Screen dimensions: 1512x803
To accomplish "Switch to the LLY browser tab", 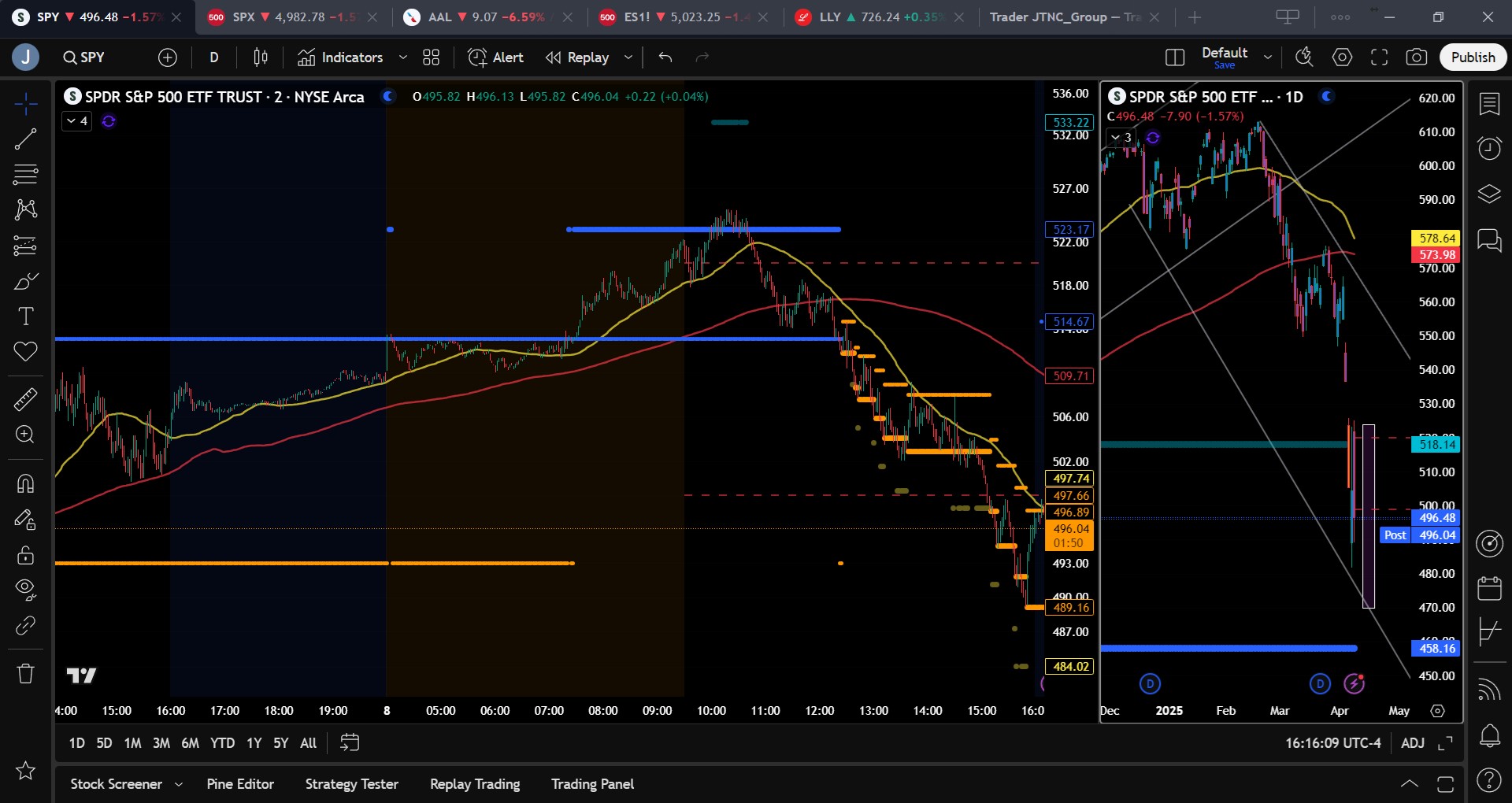I will pos(879,17).
